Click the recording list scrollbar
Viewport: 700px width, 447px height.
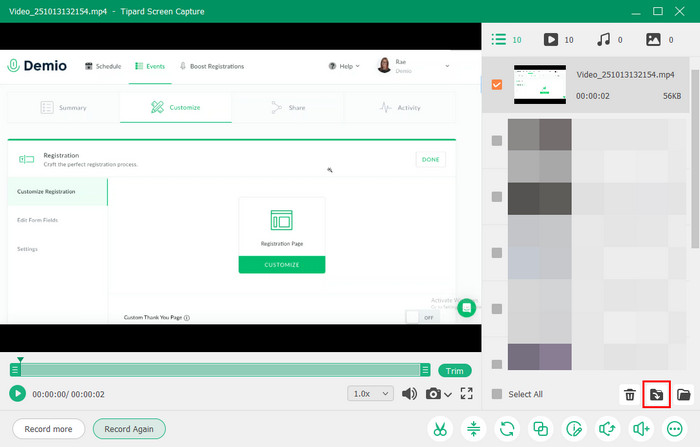[x=695, y=159]
